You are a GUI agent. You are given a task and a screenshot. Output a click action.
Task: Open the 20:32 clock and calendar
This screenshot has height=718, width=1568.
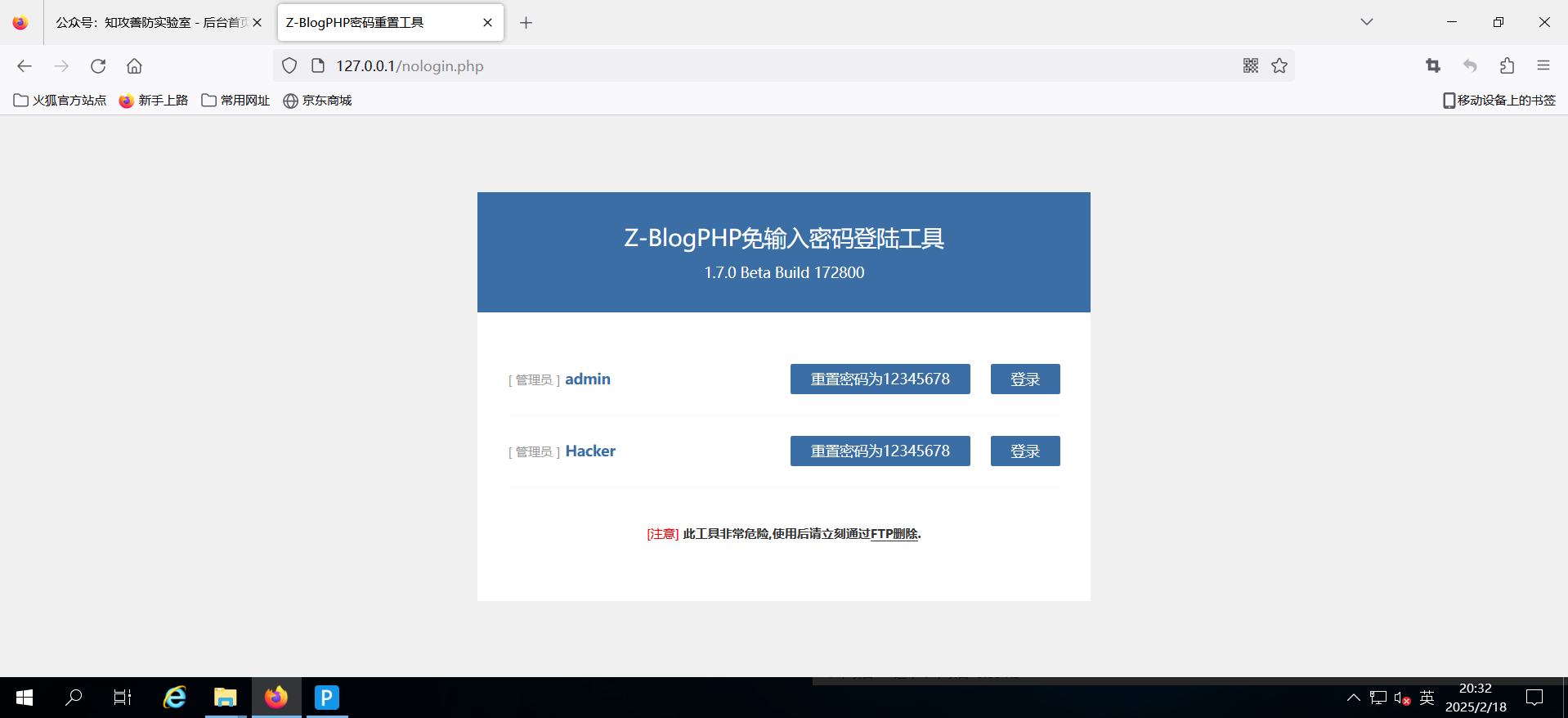coord(1476,698)
